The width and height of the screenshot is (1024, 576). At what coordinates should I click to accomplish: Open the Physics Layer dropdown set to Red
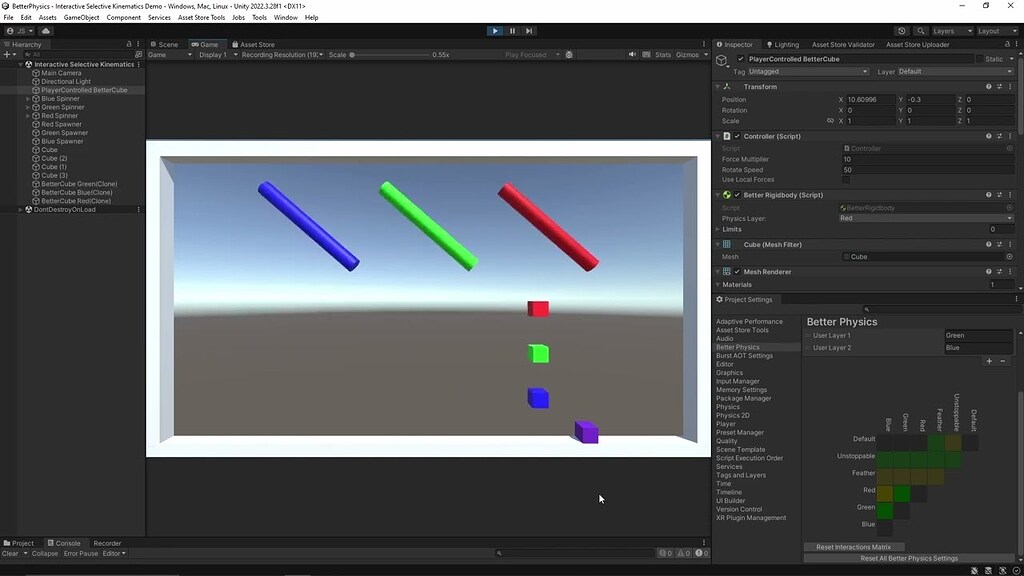pyautogui.click(x=925, y=219)
